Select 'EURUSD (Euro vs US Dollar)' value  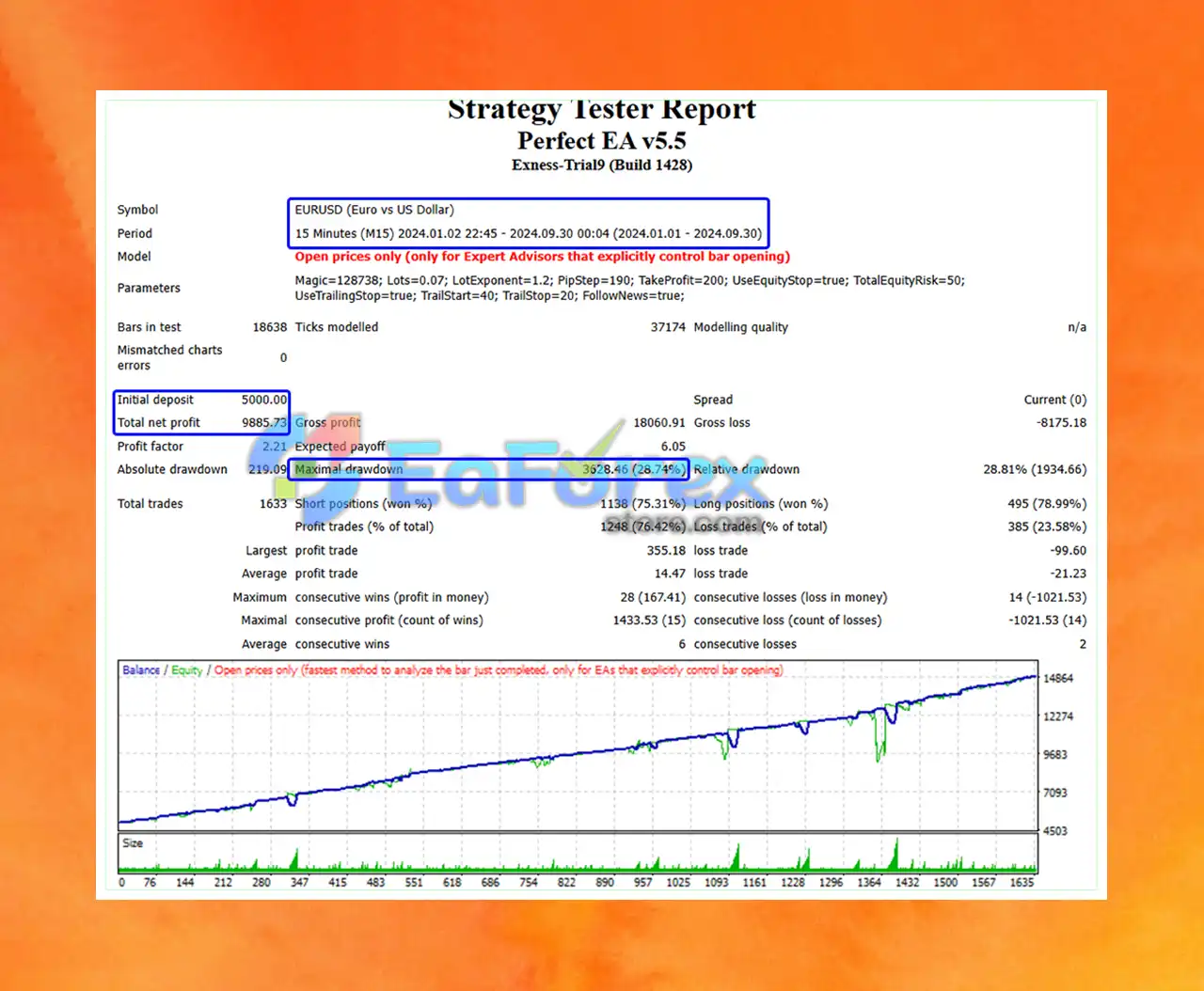[x=374, y=210]
